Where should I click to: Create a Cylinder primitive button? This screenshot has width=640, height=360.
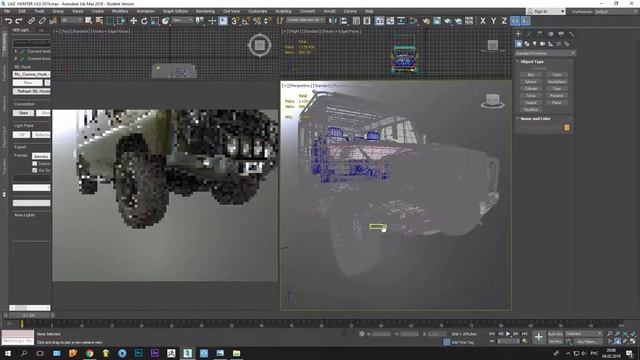click(531, 89)
